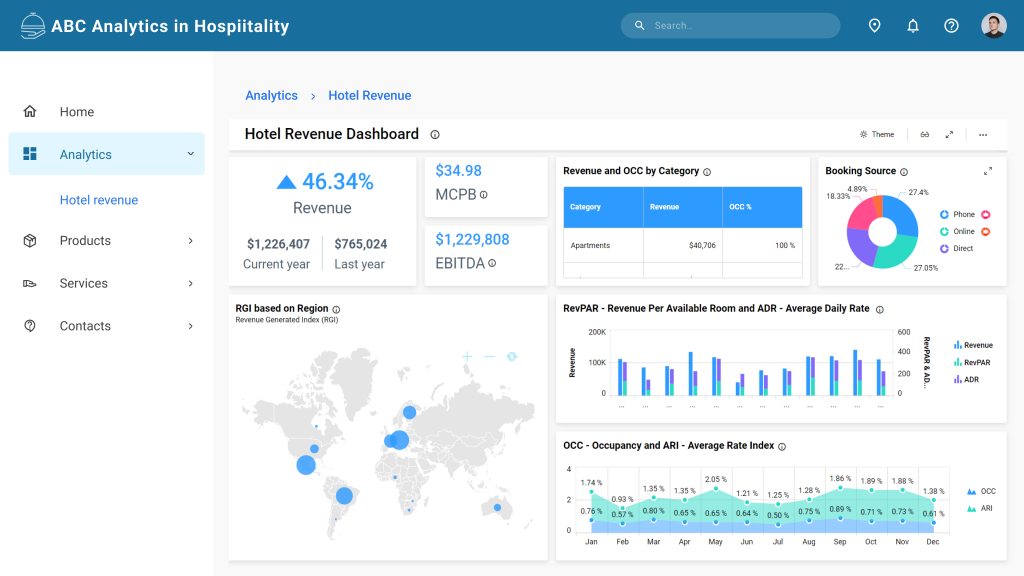Zoom out of the world map
1024x576 pixels.
[489, 357]
